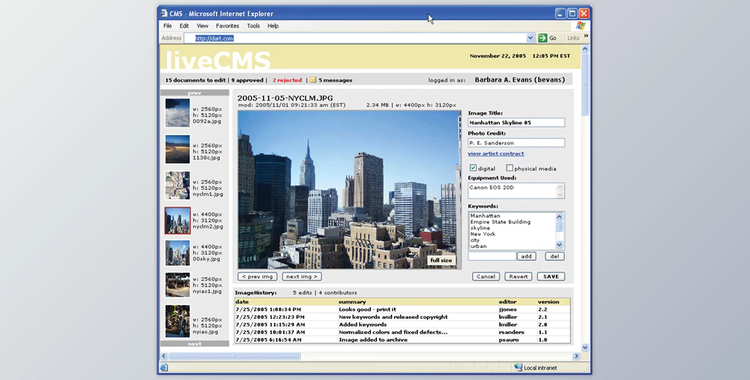Expand the Links toolbar chevron

586,36
